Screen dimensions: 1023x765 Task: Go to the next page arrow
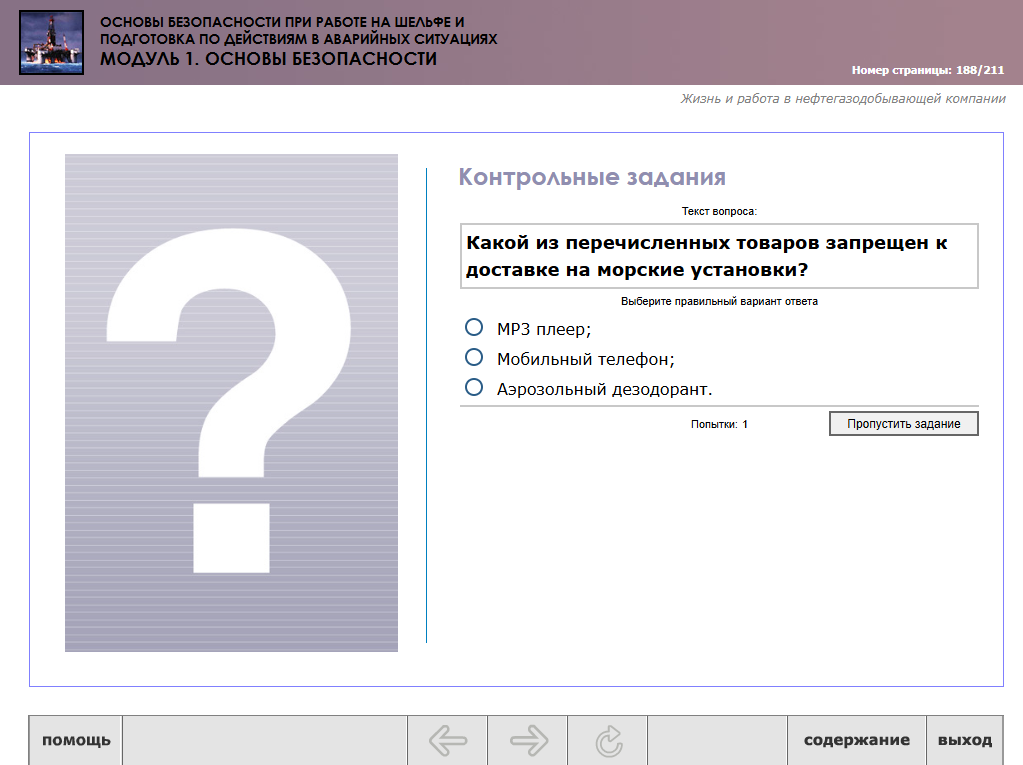(x=528, y=741)
